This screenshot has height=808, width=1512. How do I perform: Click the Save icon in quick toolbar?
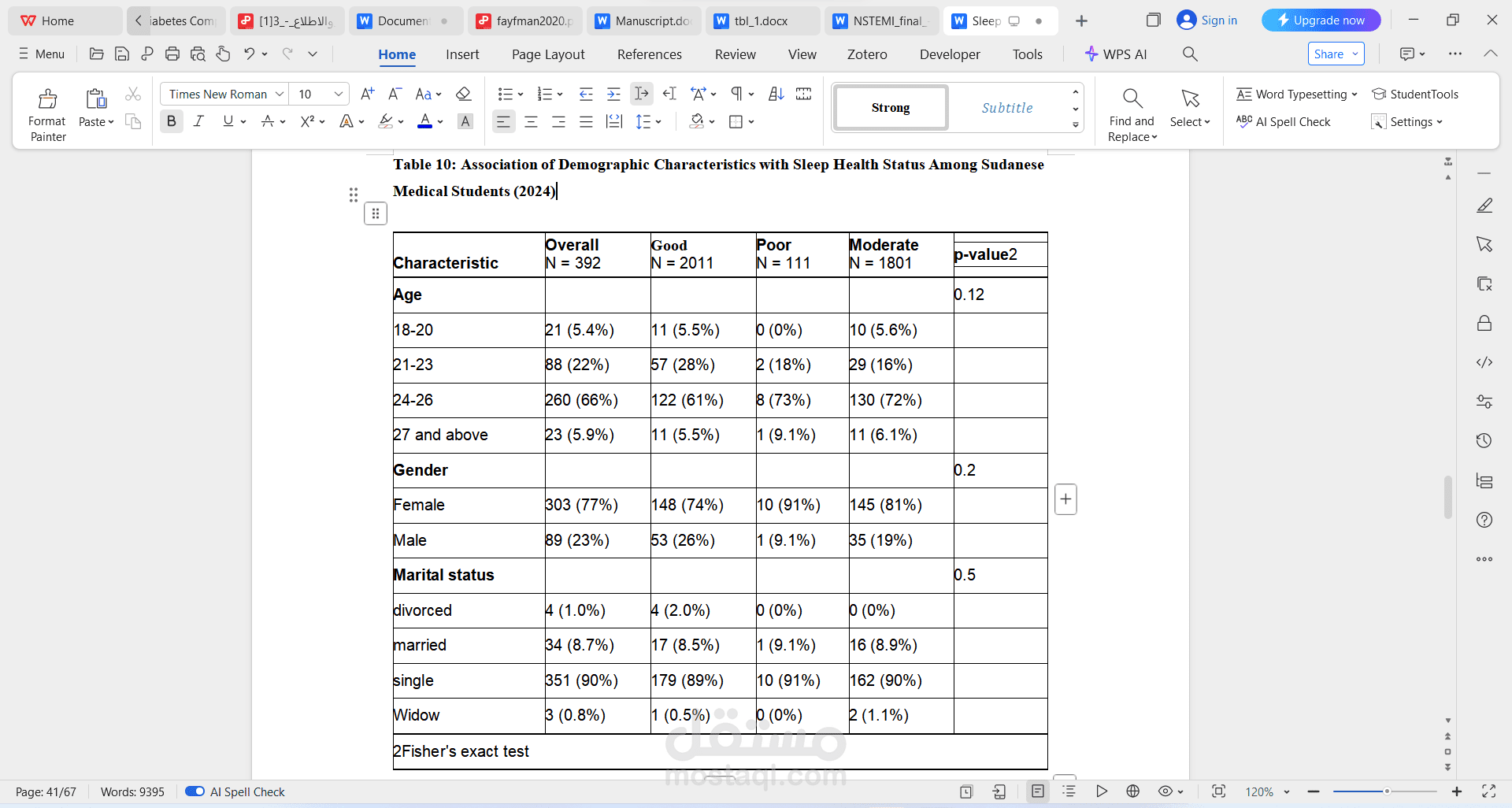[122, 54]
